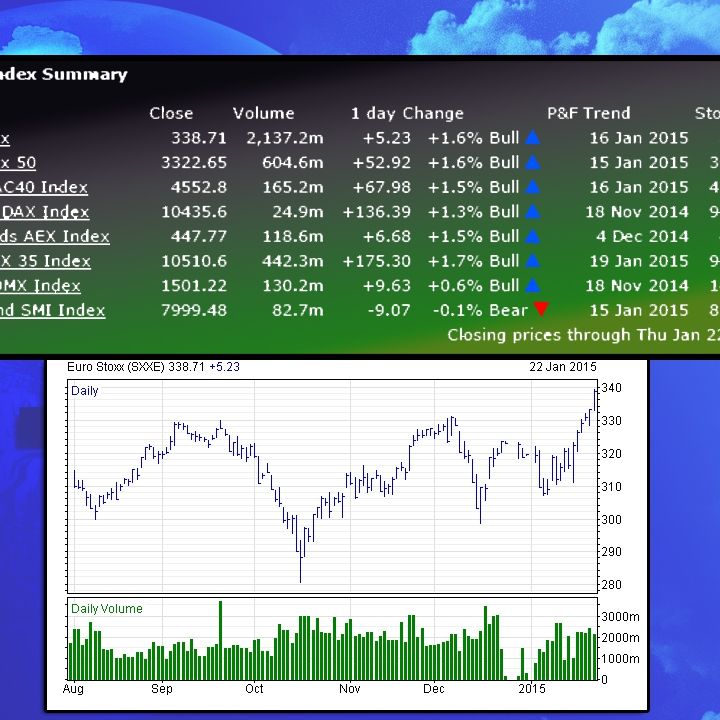720x720 pixels.
Task: Click the 22 Jan 2015 chart date
Action: [562, 367]
